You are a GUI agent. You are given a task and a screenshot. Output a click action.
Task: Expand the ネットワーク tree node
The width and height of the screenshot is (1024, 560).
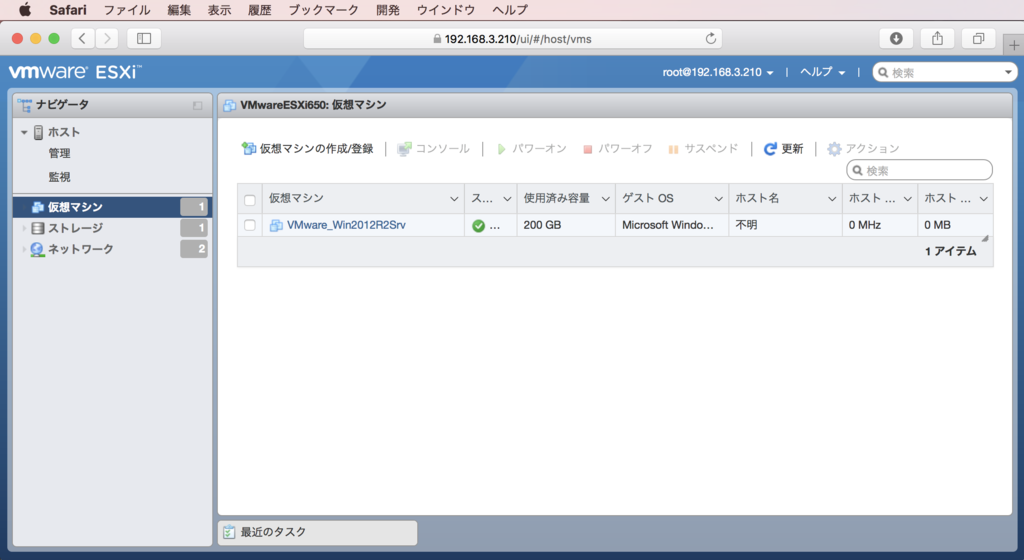[24, 249]
